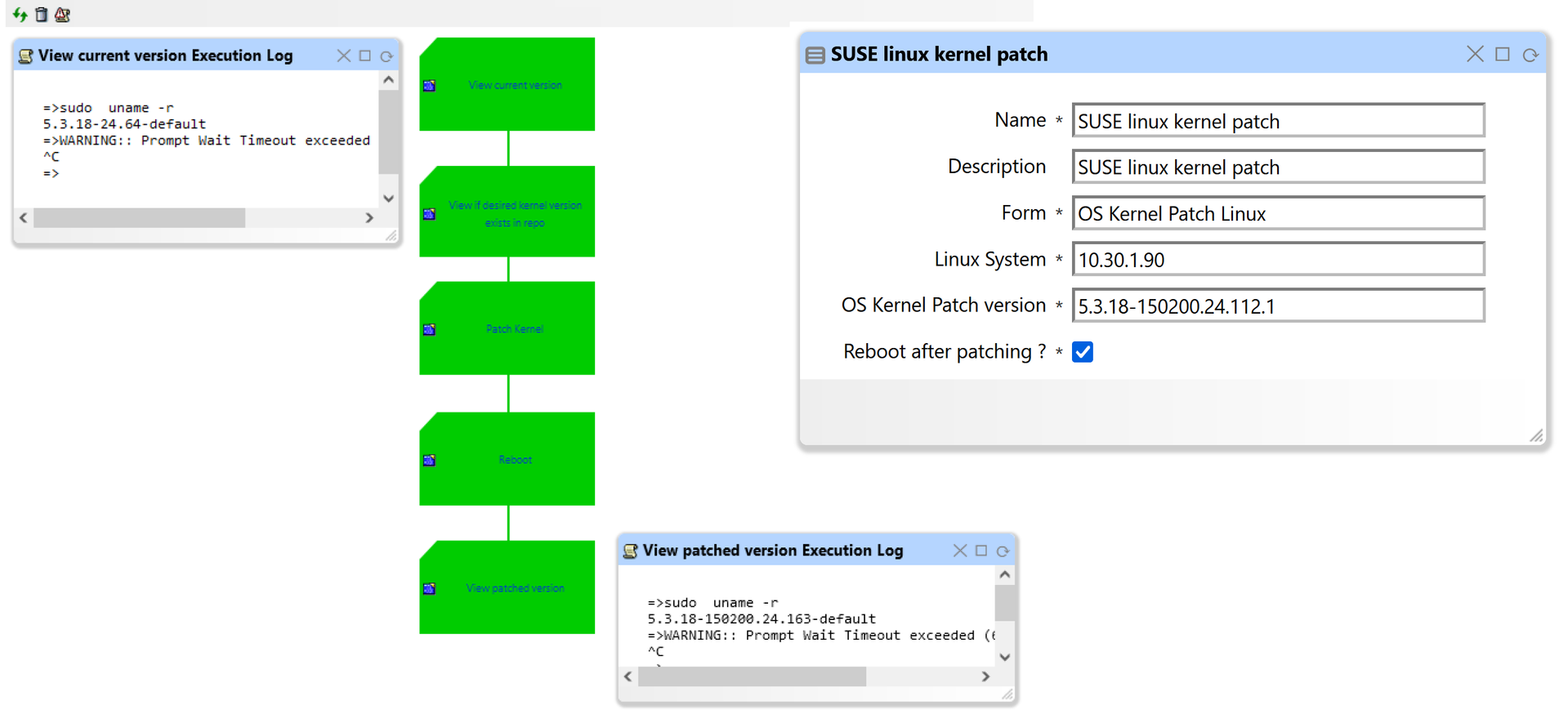Click the View current version log title icon
This screenshot has width=1568, height=714.
pyautogui.click(x=25, y=56)
